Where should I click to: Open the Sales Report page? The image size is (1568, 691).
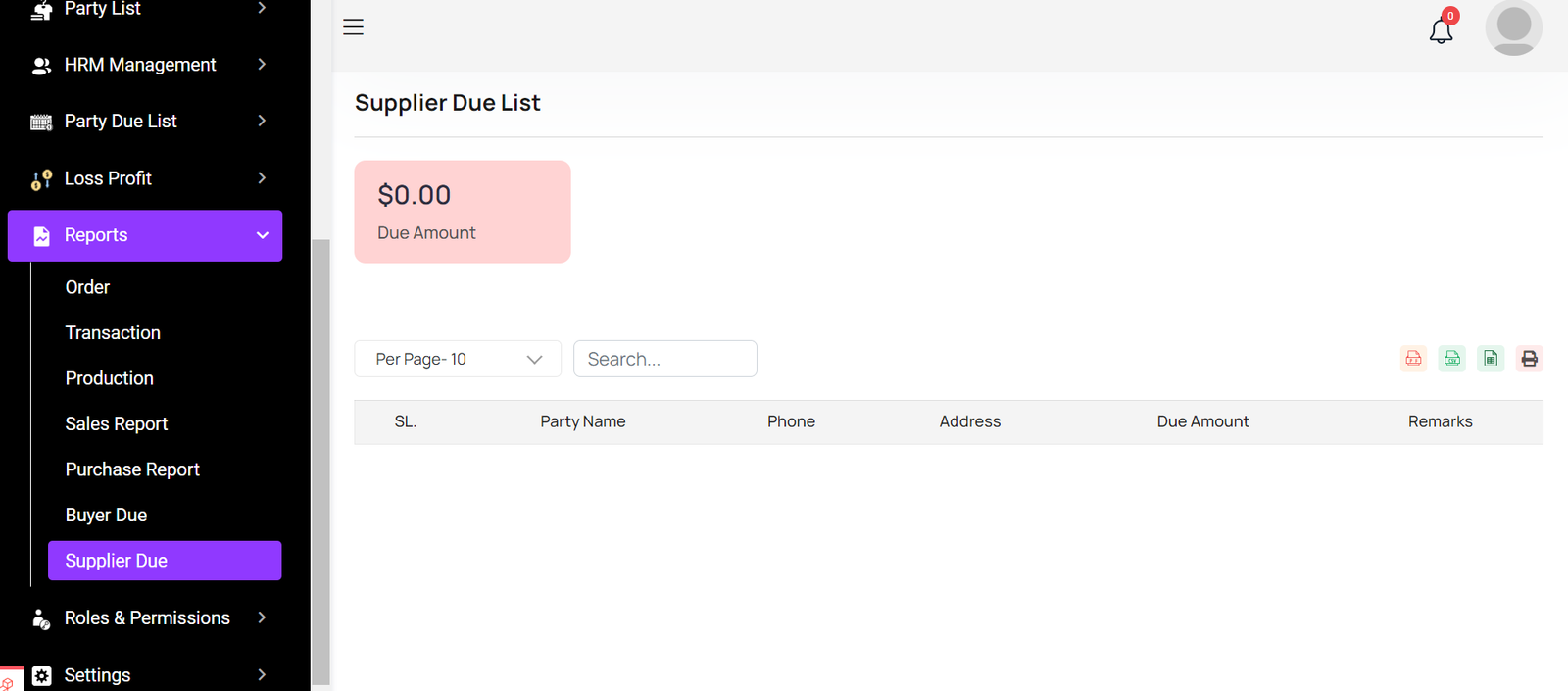(117, 423)
